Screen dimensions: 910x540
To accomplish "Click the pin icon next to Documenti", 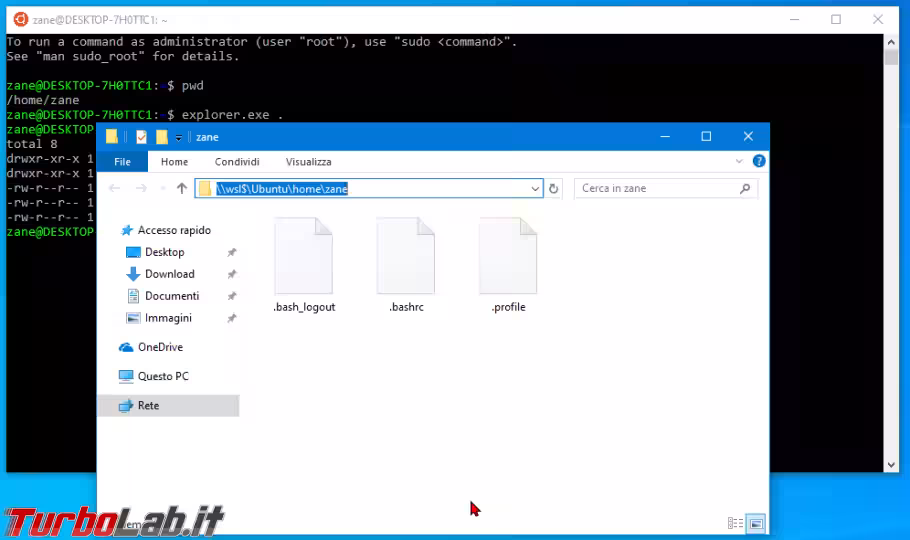I will (232, 296).
